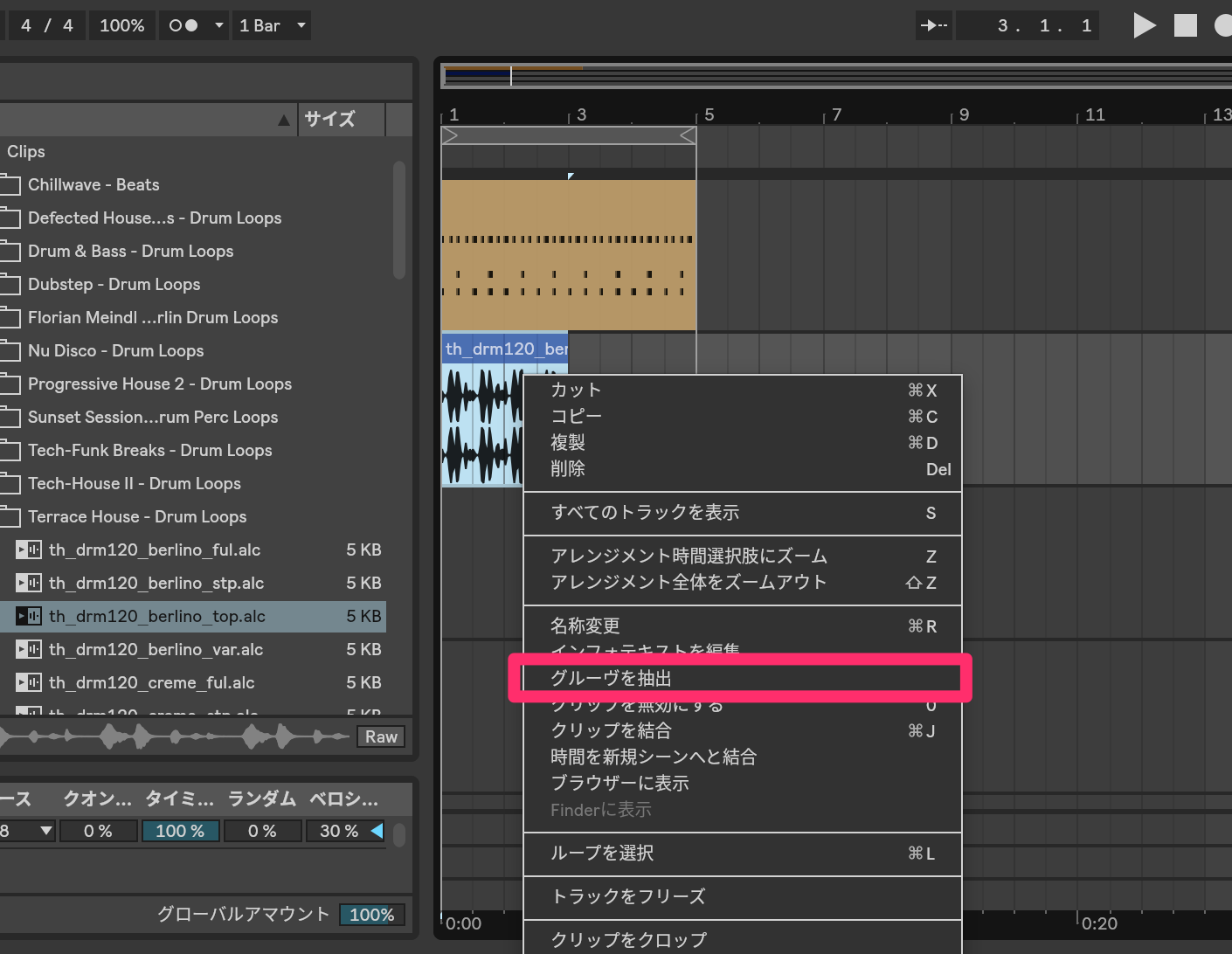This screenshot has height=954, width=1232.
Task: Choose アレンジメント時間選択肢にズーム menu item
Action: [x=743, y=556]
